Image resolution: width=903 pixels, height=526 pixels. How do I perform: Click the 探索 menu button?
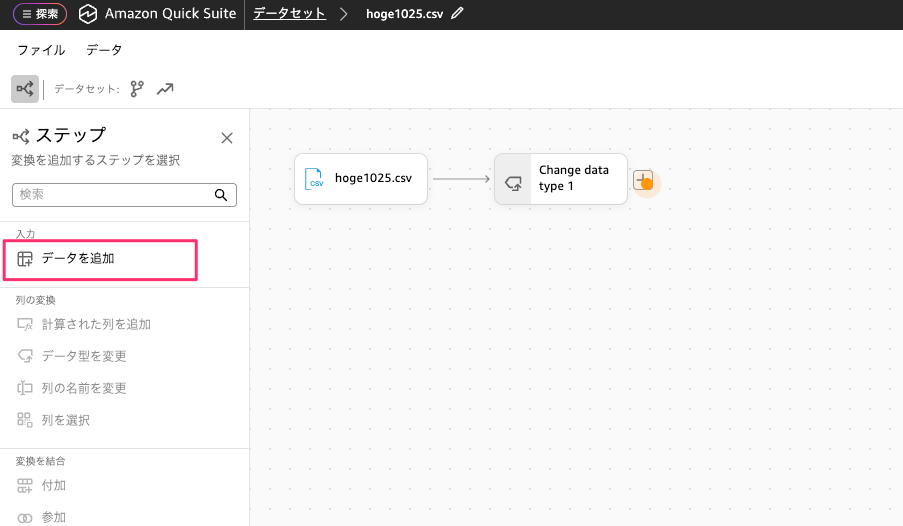tap(39, 14)
